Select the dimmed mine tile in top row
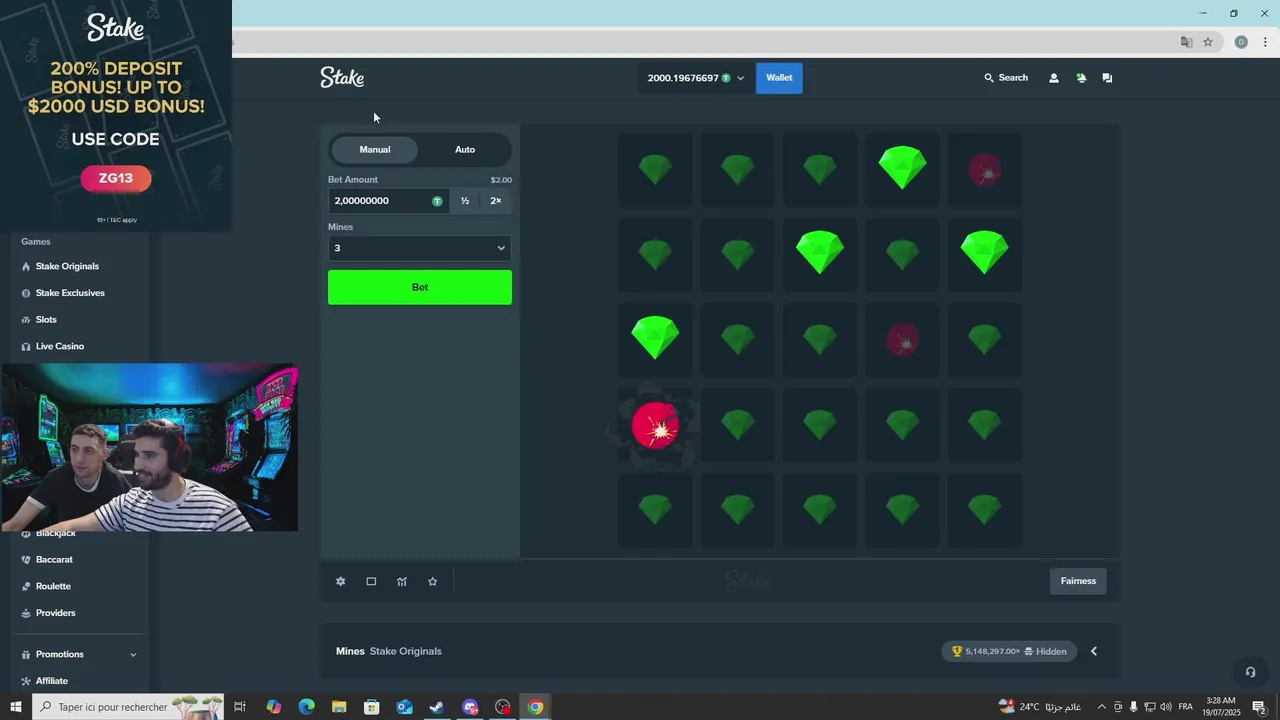This screenshot has width=1280, height=720. 985,170
